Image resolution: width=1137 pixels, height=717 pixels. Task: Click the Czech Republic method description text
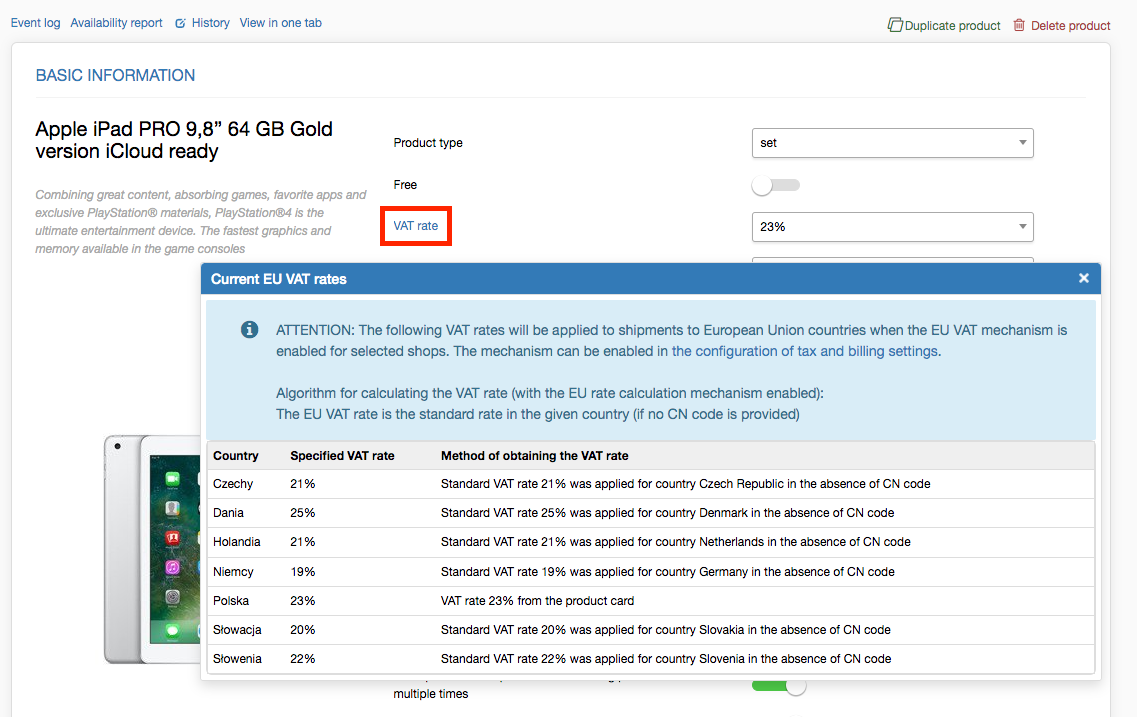(686, 484)
